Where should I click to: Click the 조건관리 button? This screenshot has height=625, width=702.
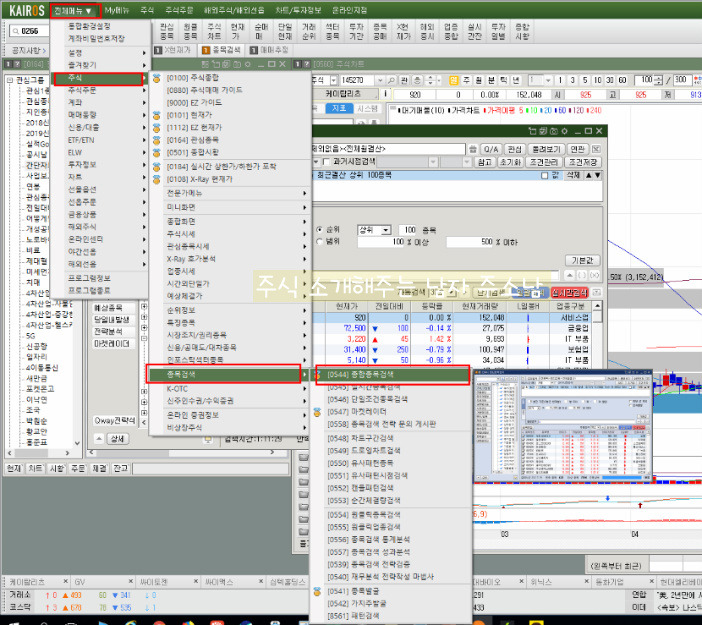click(x=544, y=162)
